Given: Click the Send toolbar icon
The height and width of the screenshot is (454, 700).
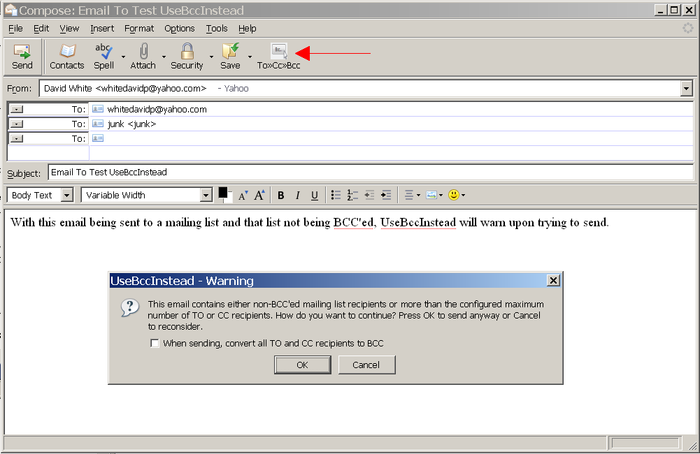Looking at the screenshot, I should coord(22,56).
